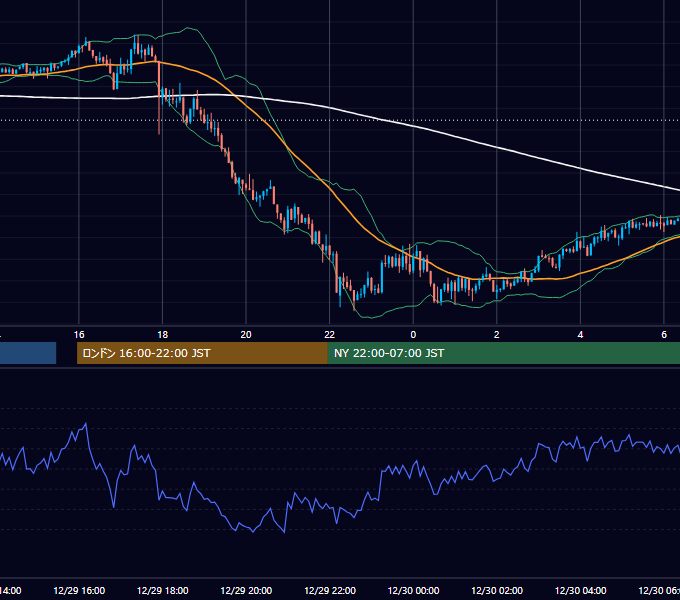Click the "6" hour label on price chart axis
680x600 pixels.
tap(664, 334)
